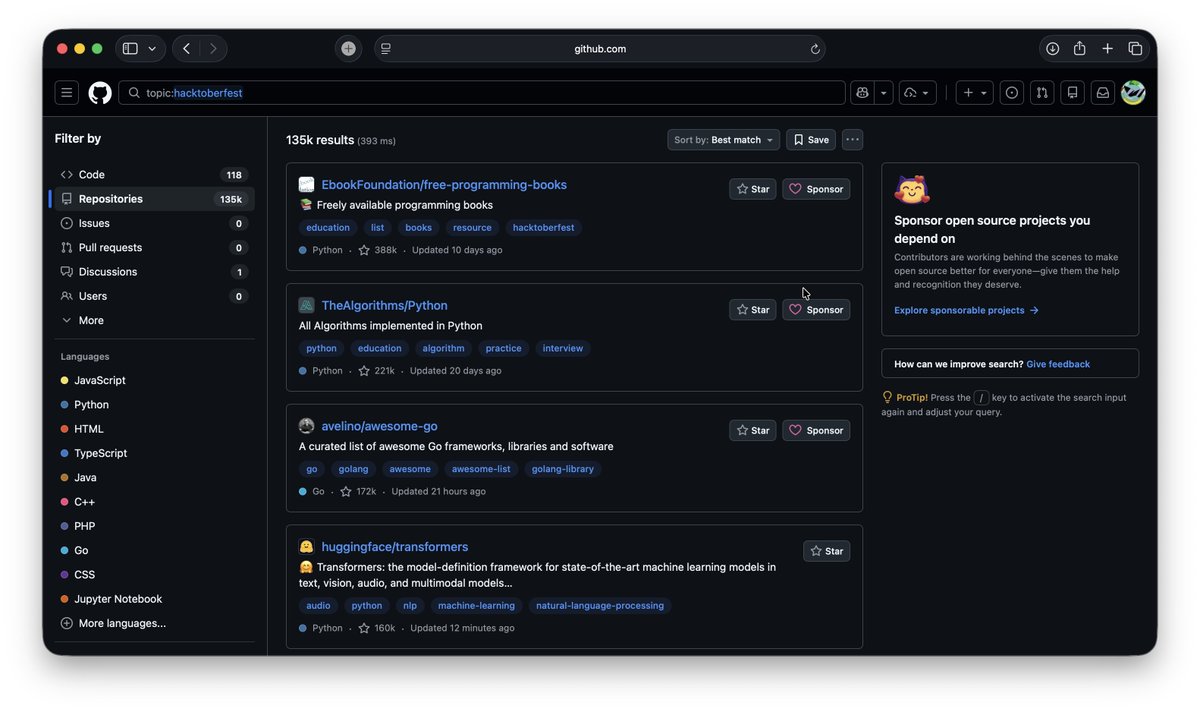The image size is (1200, 712).
Task: Go forward in Safari history
Action: tap(213, 48)
